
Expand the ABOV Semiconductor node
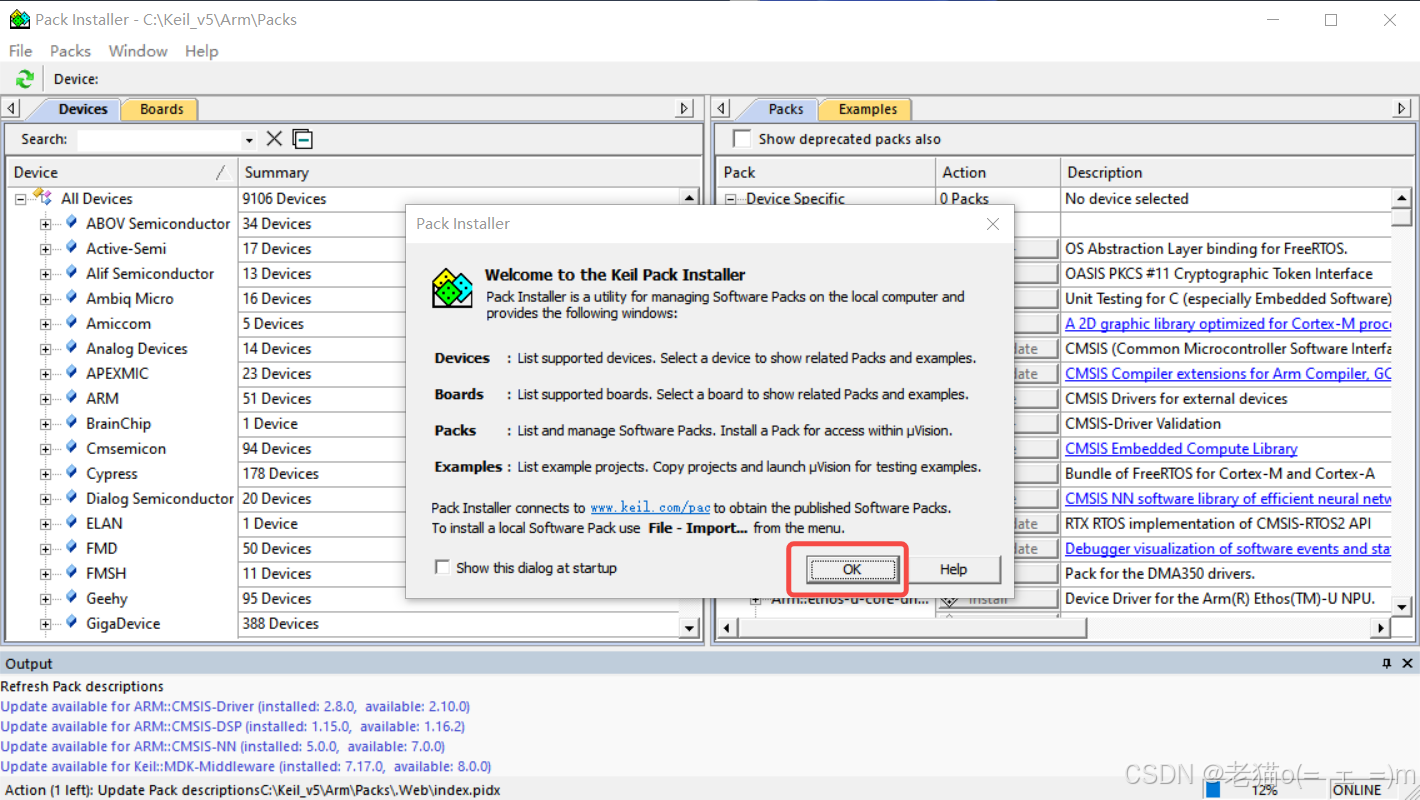tap(45, 224)
